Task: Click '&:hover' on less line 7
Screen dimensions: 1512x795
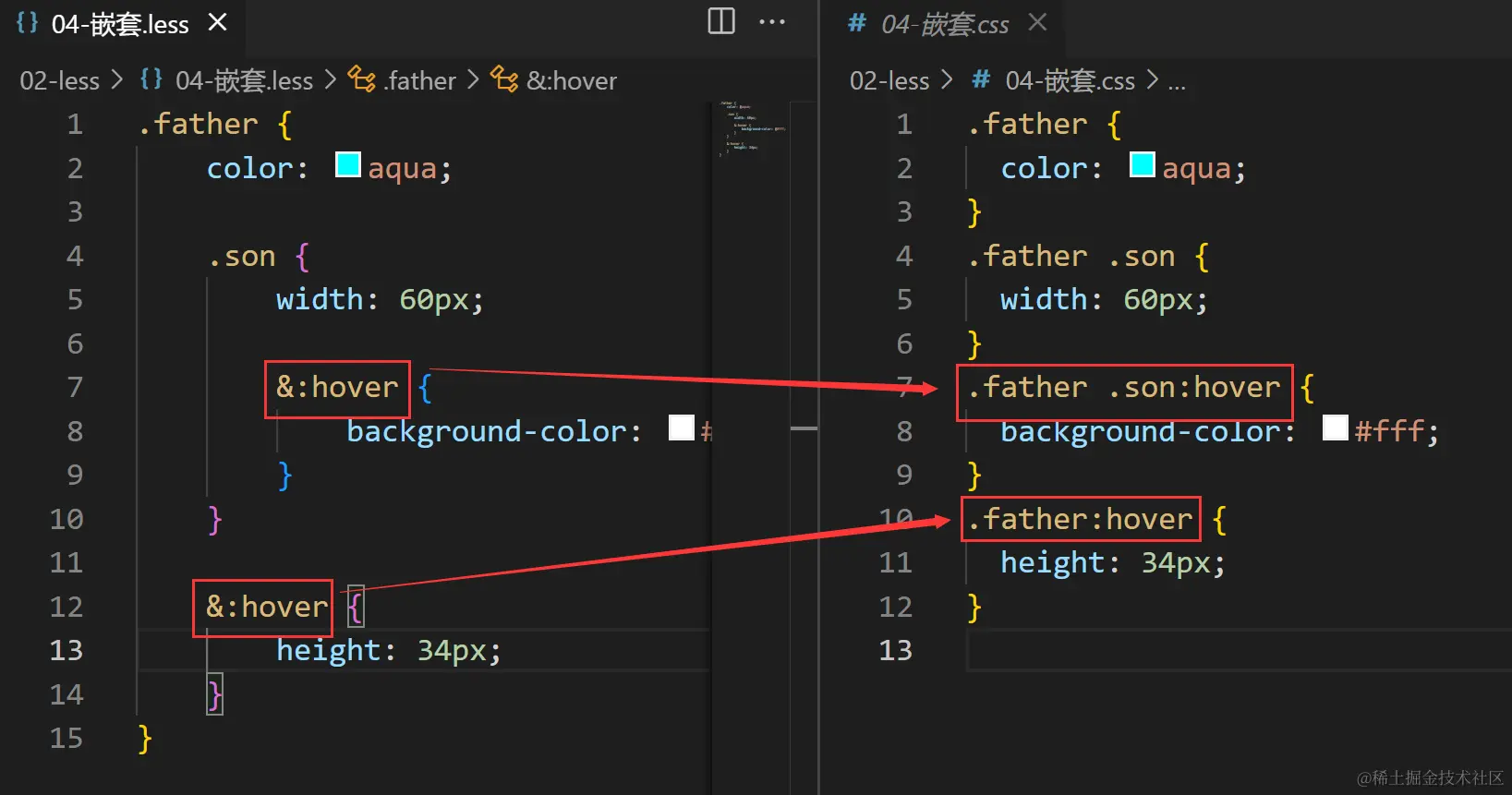Action: coord(337,388)
